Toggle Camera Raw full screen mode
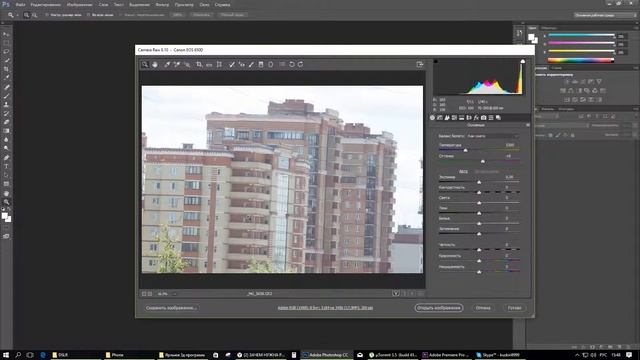This screenshot has height=360, width=640. click(x=420, y=64)
